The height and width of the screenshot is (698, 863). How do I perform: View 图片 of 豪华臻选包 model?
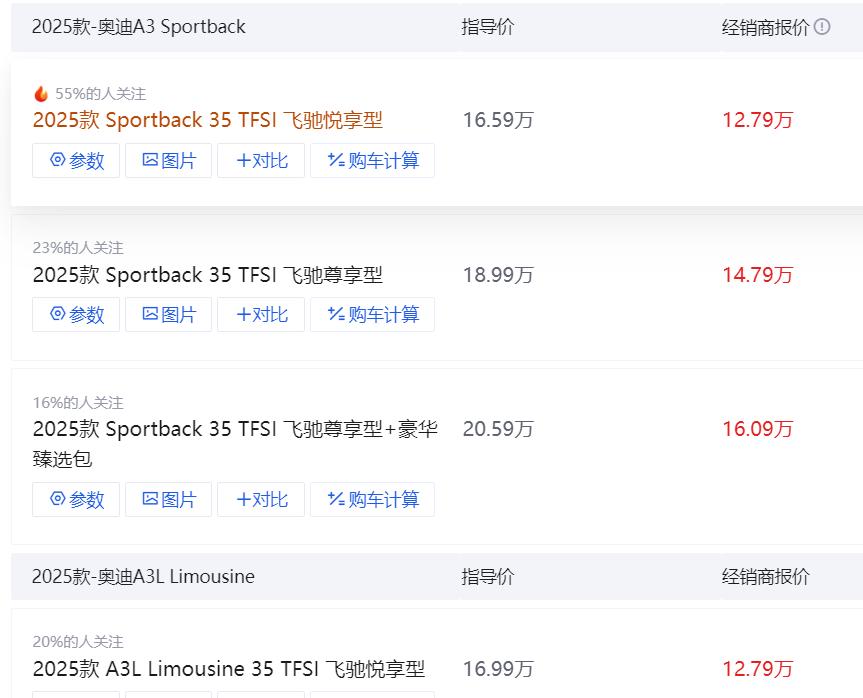(168, 499)
